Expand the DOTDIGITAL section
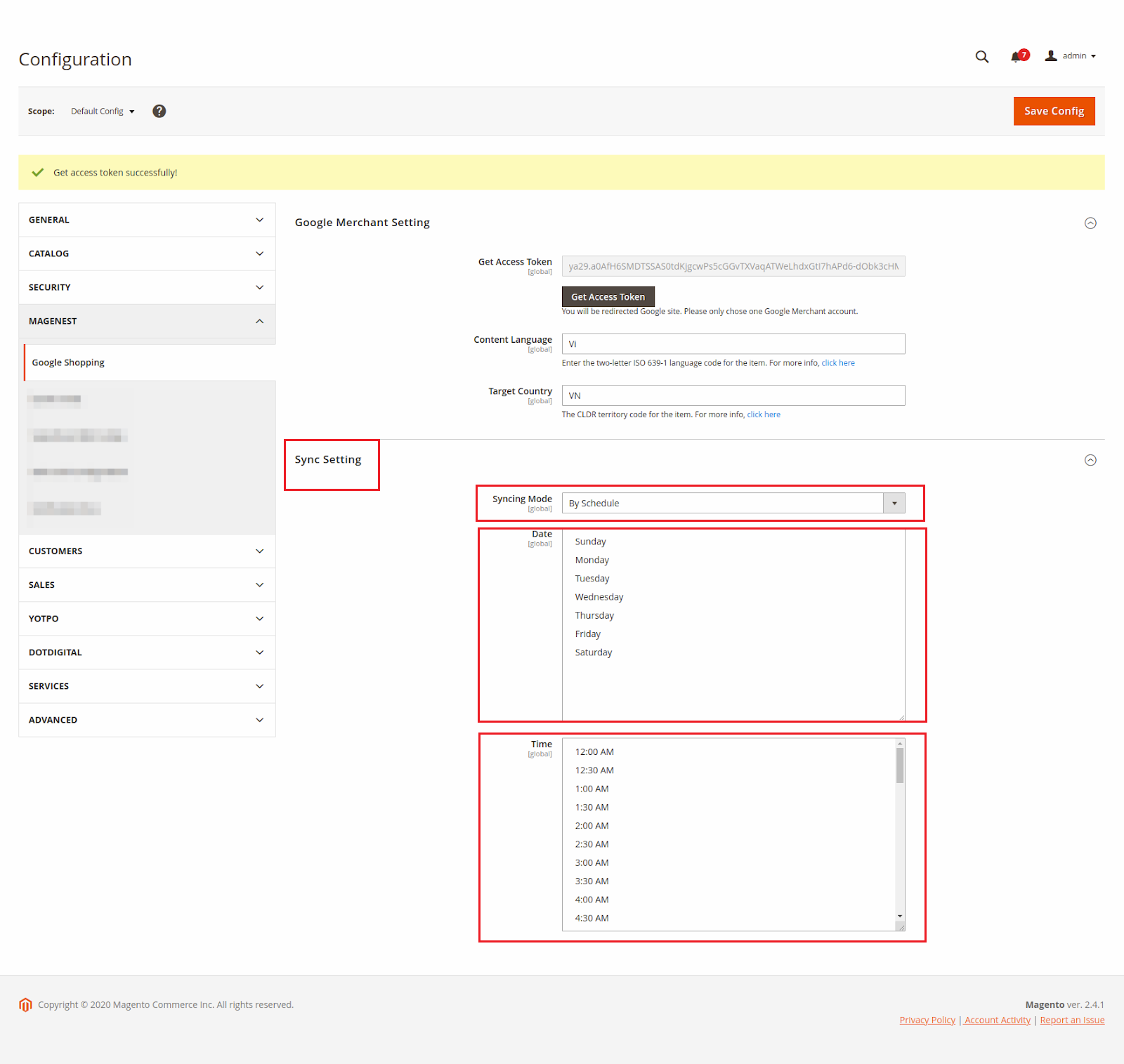The image size is (1124, 1064). pyautogui.click(x=147, y=652)
